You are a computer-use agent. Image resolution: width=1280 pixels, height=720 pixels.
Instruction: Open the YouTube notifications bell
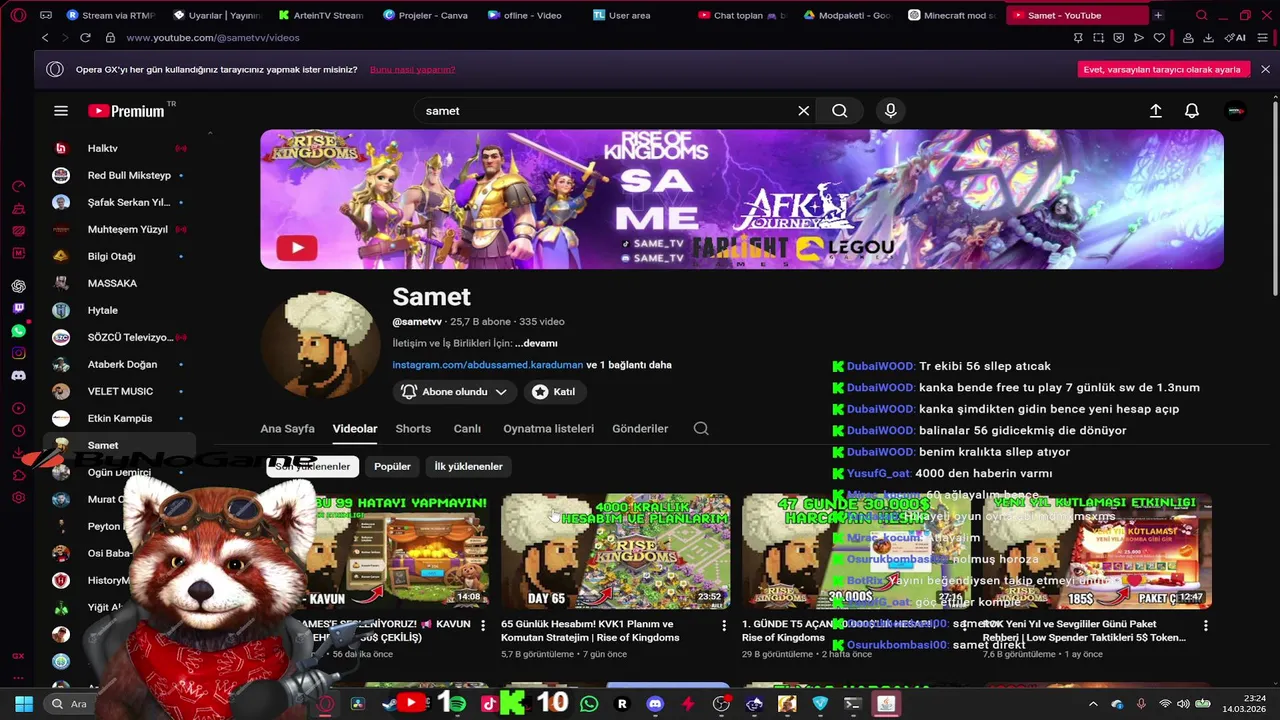point(1191,111)
